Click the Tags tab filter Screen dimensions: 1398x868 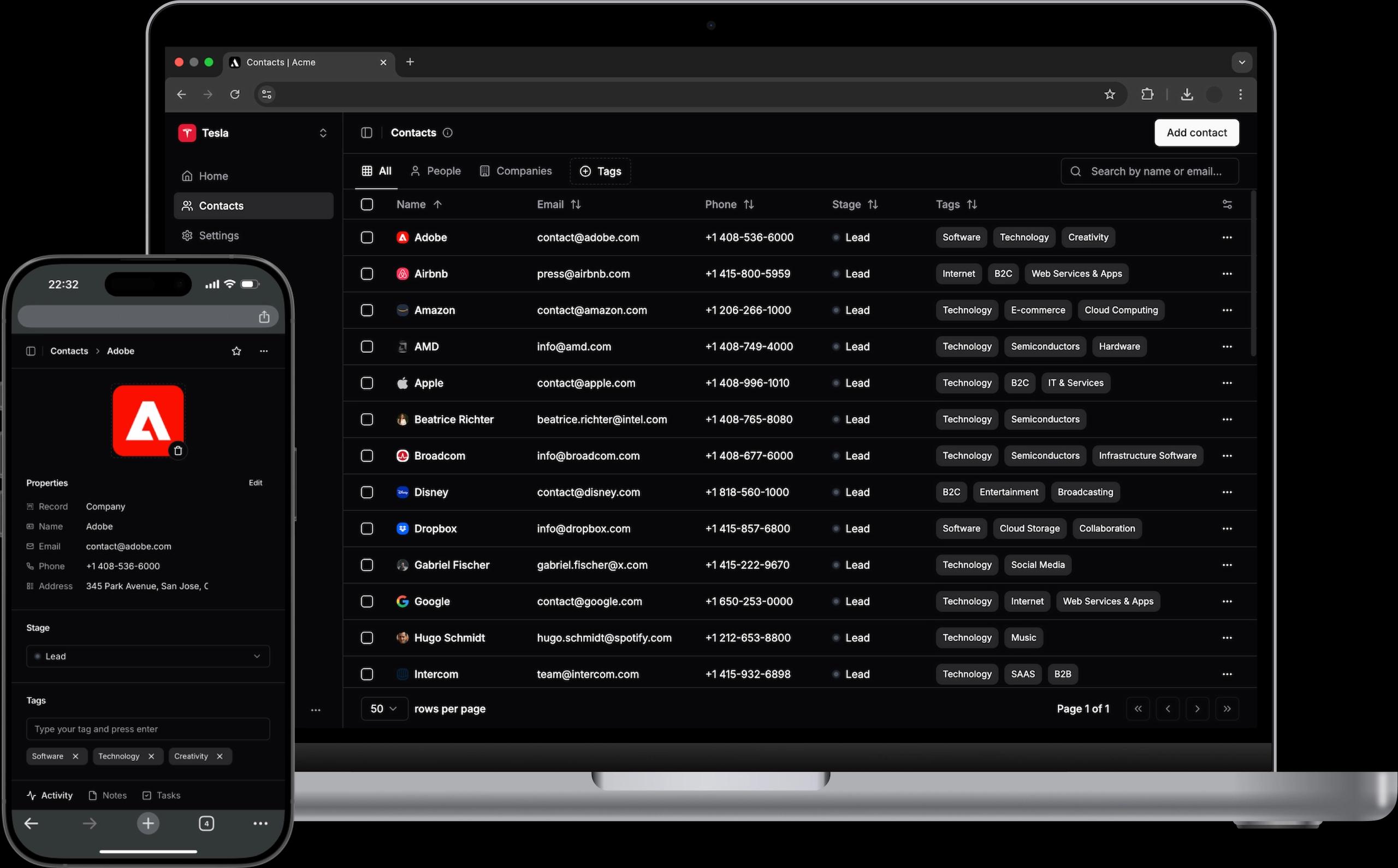tap(600, 171)
